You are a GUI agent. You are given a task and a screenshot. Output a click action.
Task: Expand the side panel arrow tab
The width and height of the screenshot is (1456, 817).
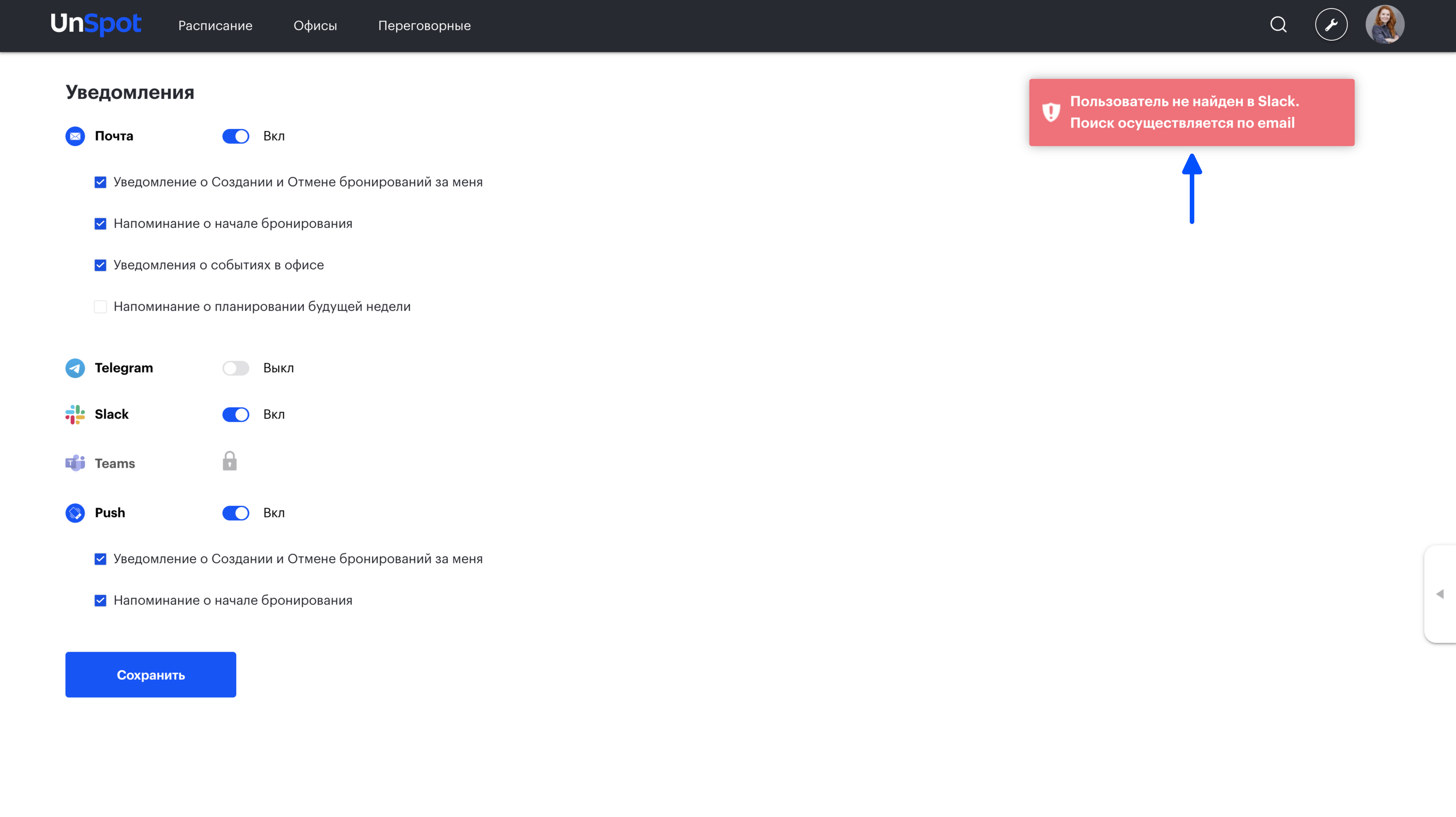point(1440,594)
